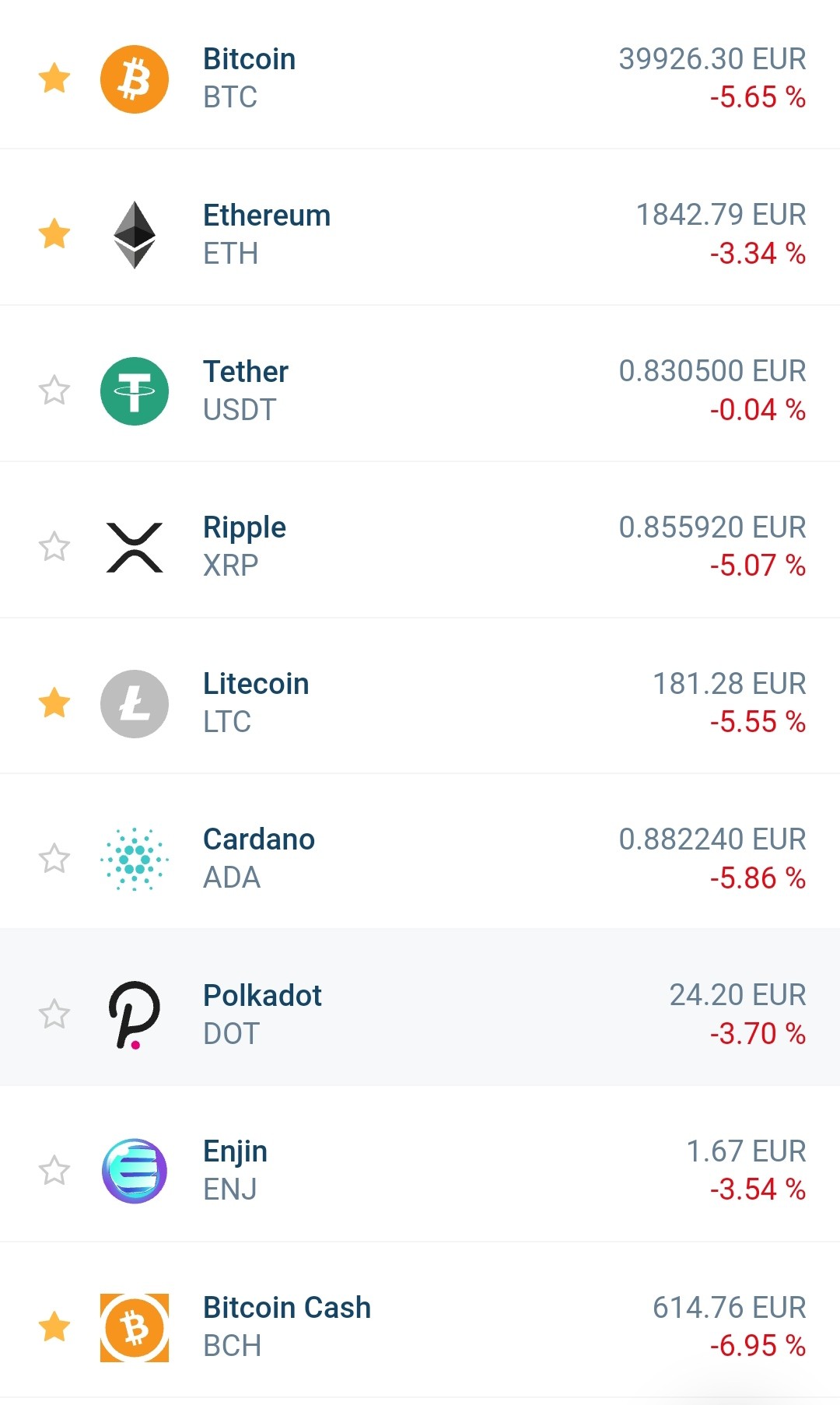Select the Enjin ENJ ticker text

230,1190
